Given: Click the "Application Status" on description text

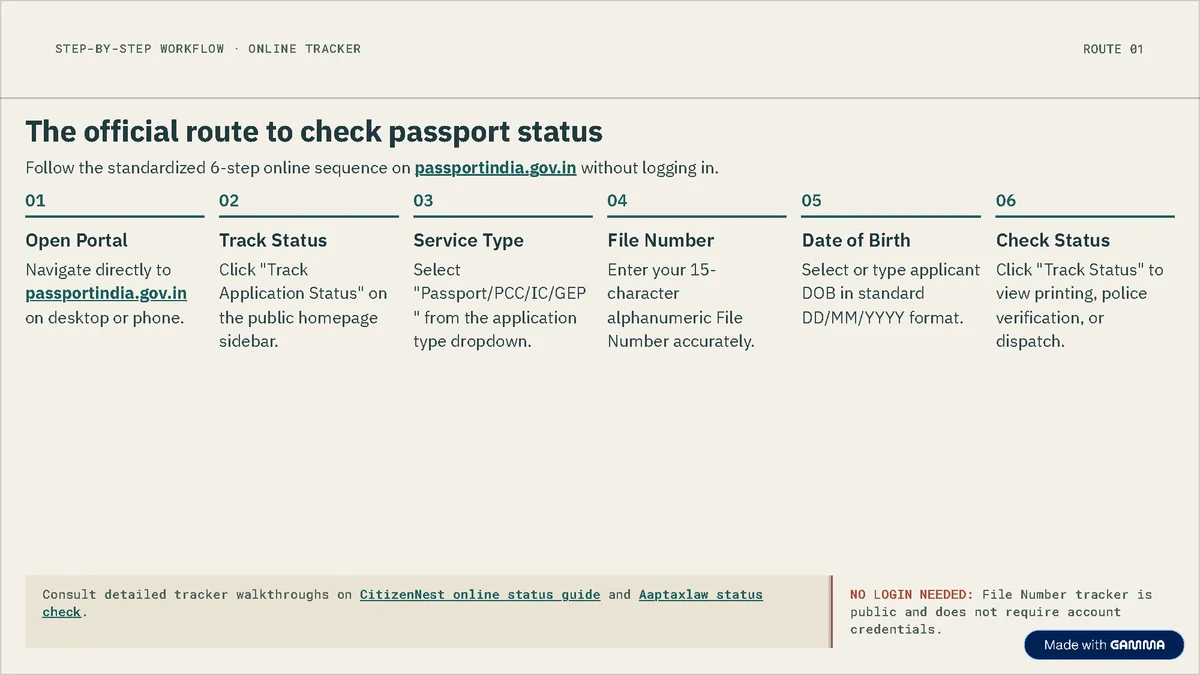Looking at the screenshot, I should click(303, 293).
